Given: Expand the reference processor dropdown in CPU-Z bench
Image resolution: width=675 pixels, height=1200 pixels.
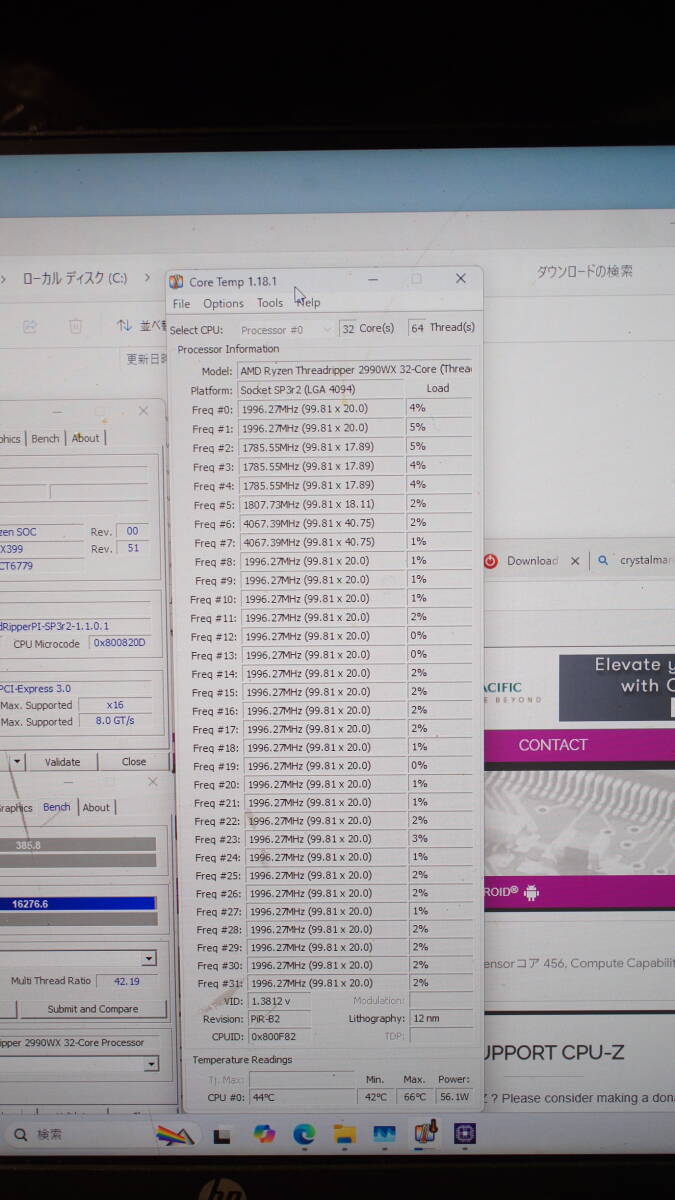Looking at the screenshot, I should 151,1064.
